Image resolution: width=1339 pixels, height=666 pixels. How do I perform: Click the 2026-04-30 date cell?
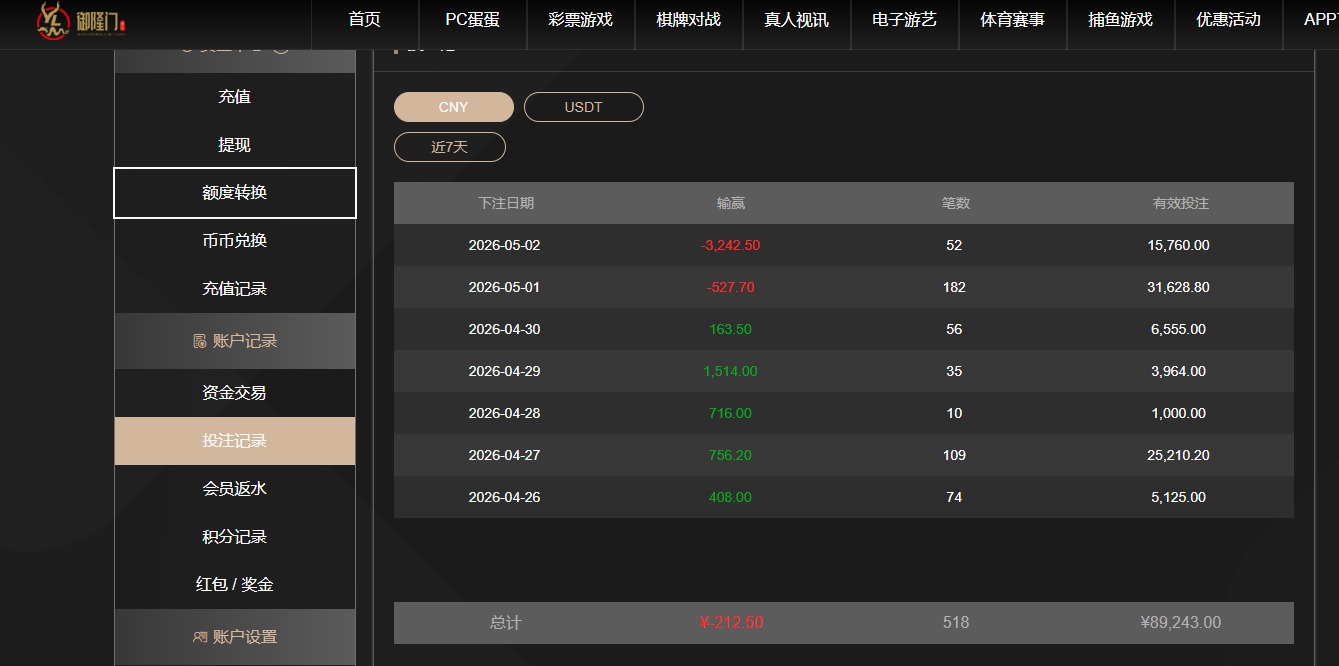point(504,329)
